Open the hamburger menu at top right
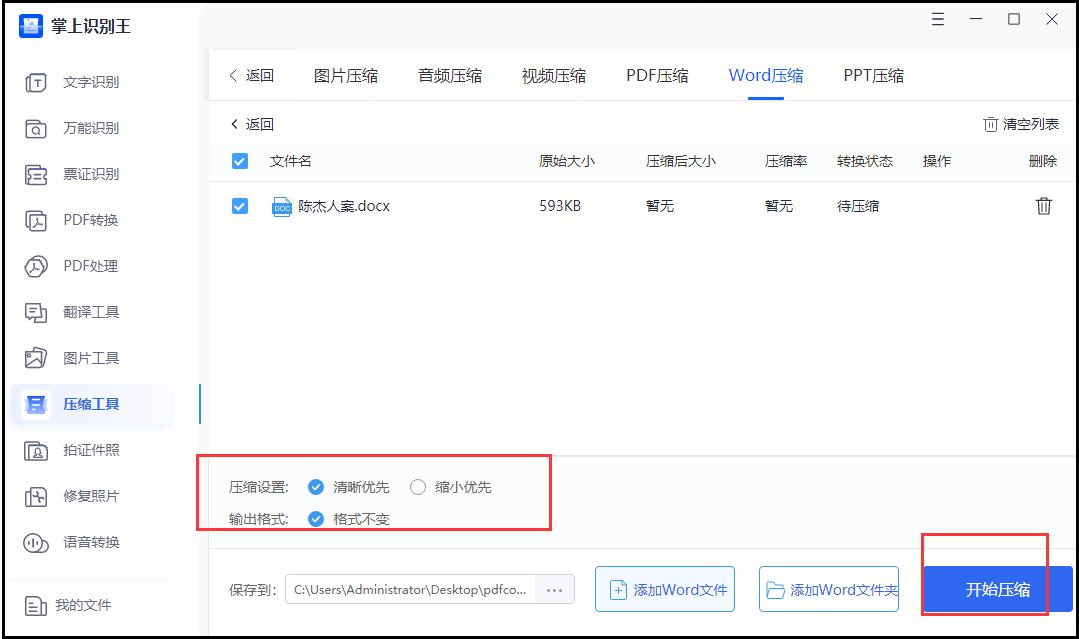 pos(937,19)
